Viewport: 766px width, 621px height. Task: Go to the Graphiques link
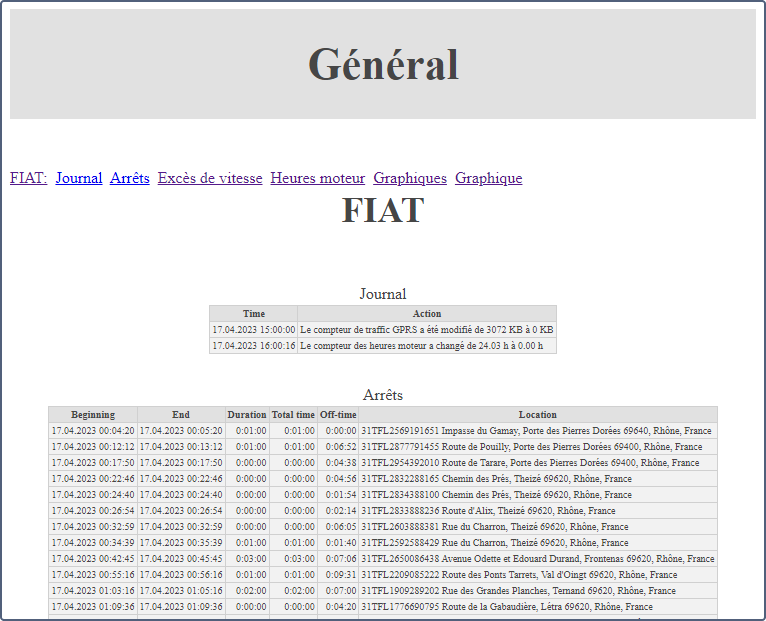pyautogui.click(x=410, y=178)
